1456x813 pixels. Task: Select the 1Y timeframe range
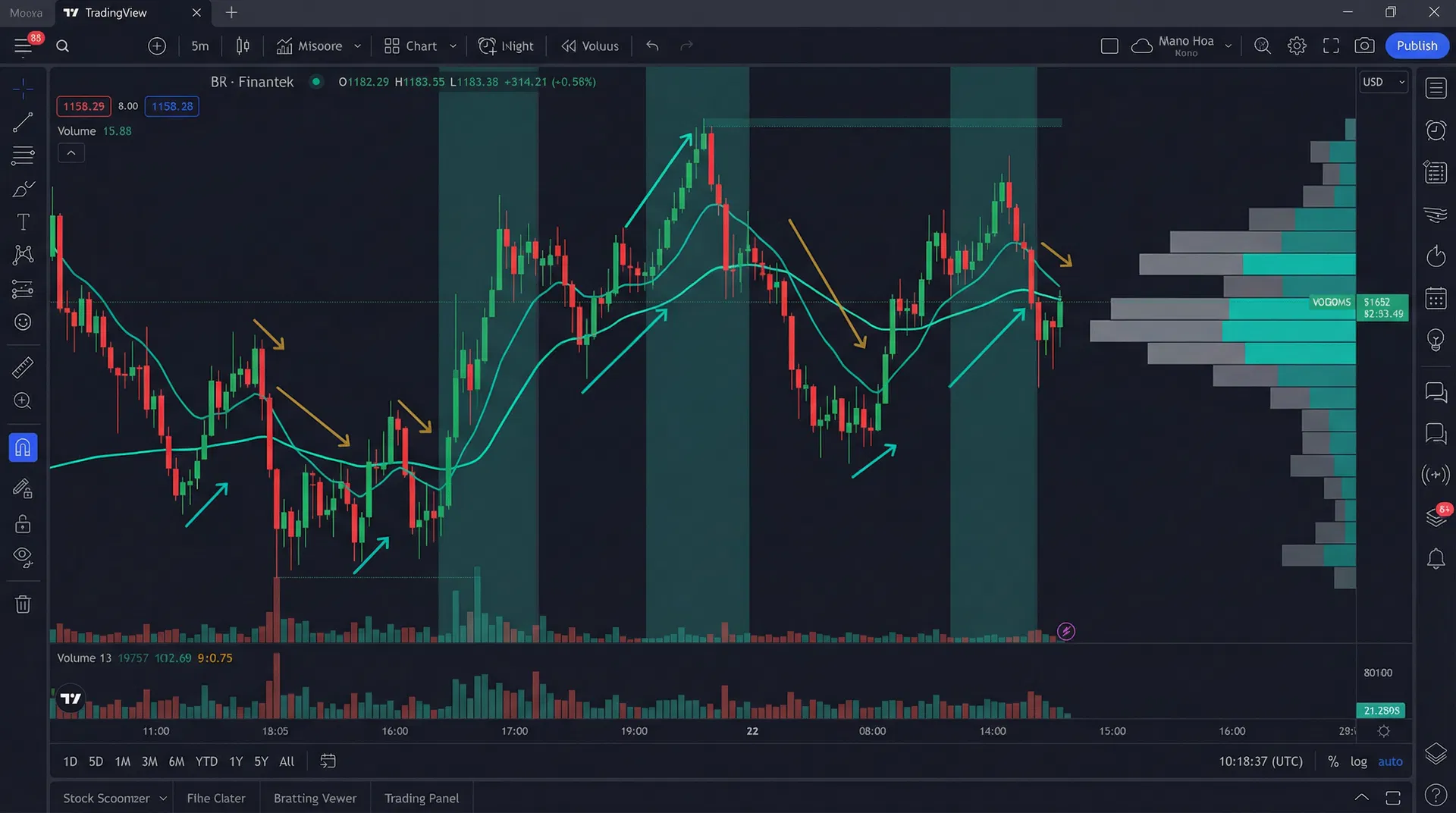(x=235, y=761)
